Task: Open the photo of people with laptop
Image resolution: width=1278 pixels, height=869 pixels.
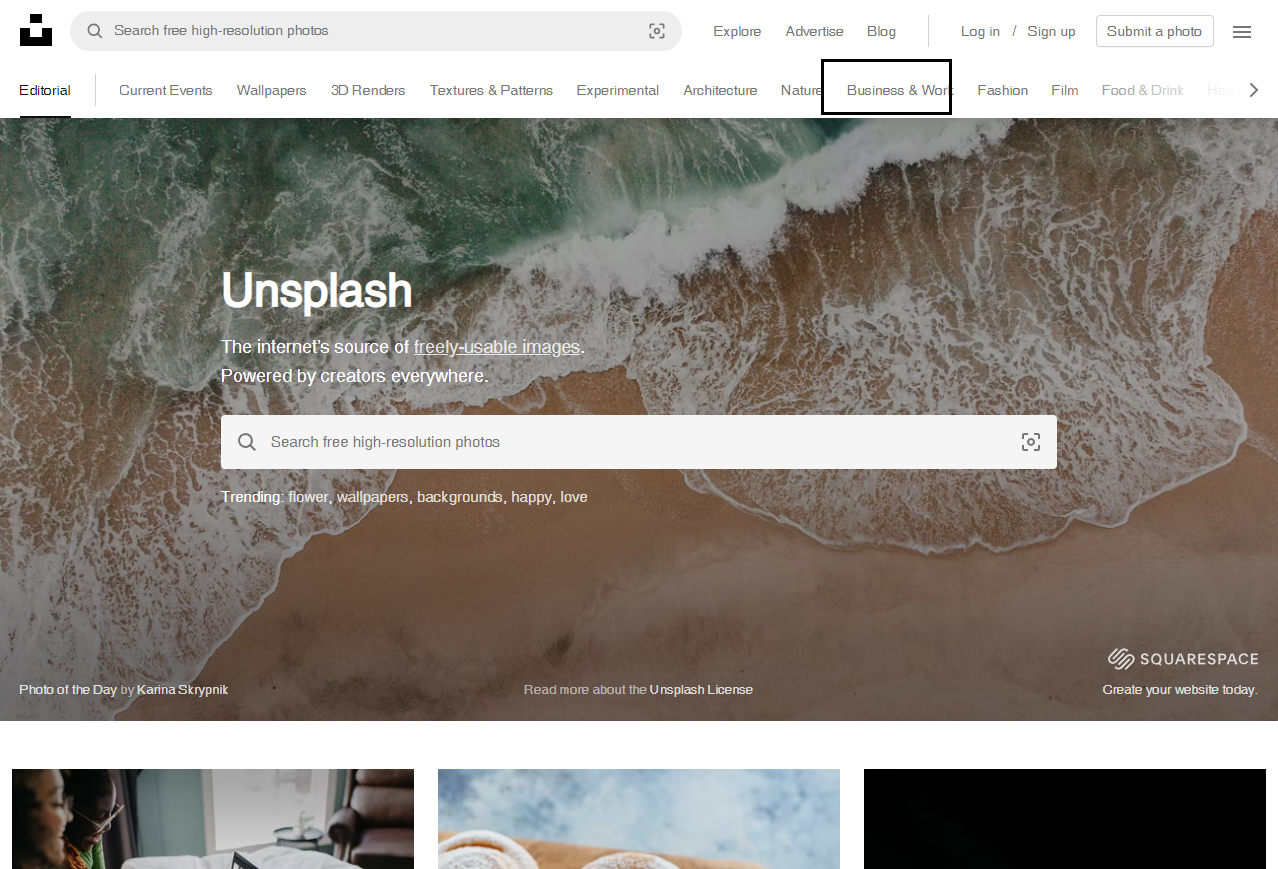Action: pyautogui.click(x=213, y=819)
